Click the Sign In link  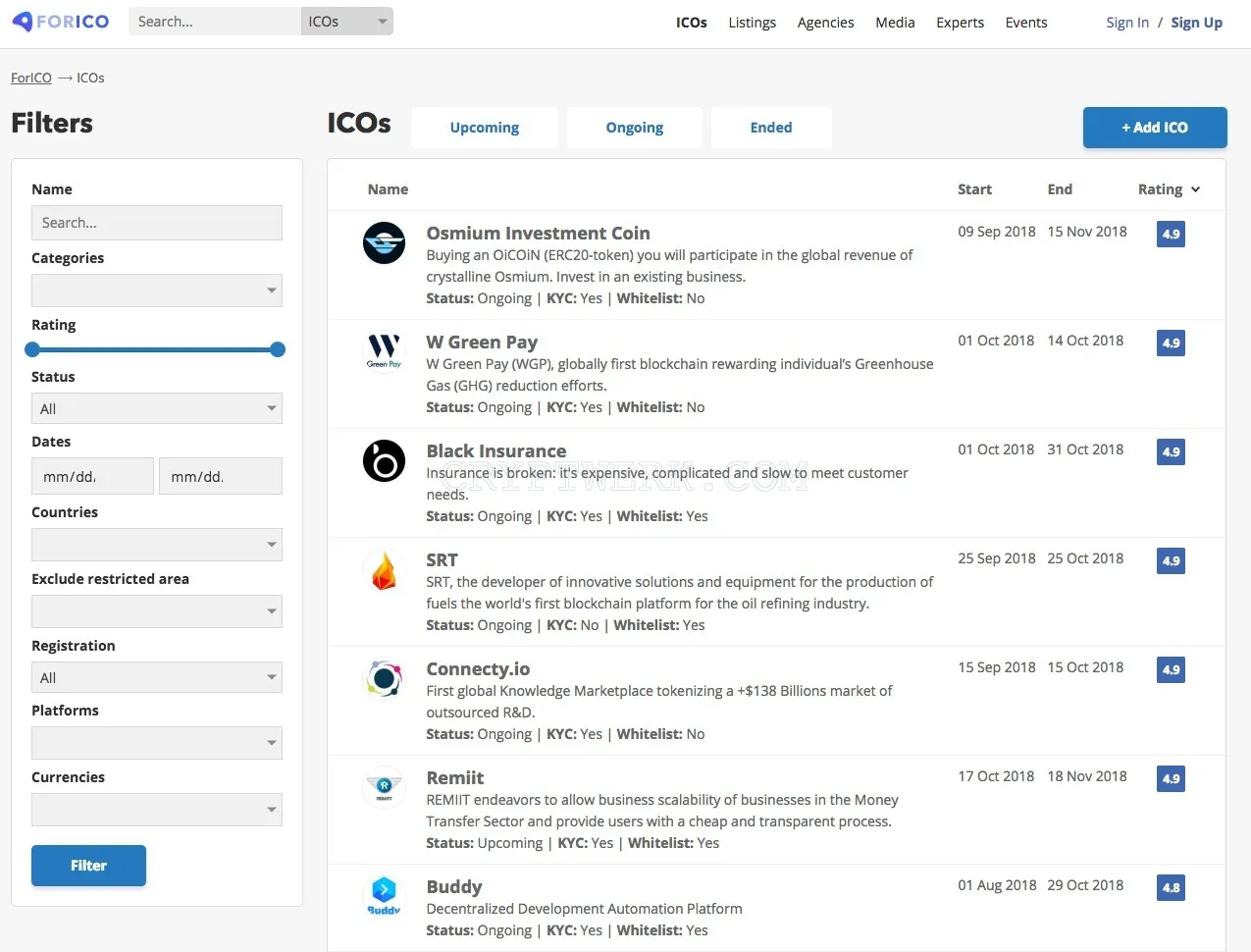pyautogui.click(x=1127, y=23)
